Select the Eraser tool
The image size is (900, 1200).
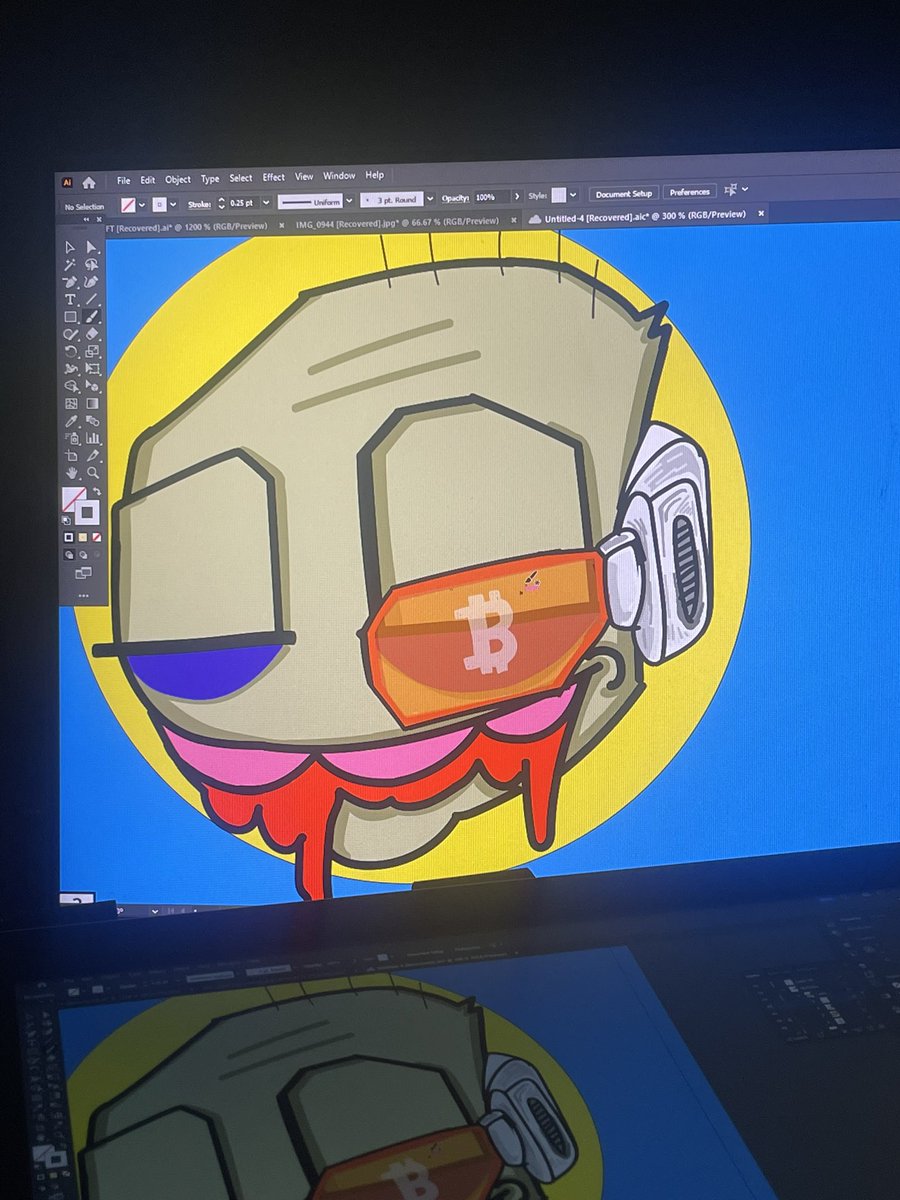pyautogui.click(x=92, y=334)
